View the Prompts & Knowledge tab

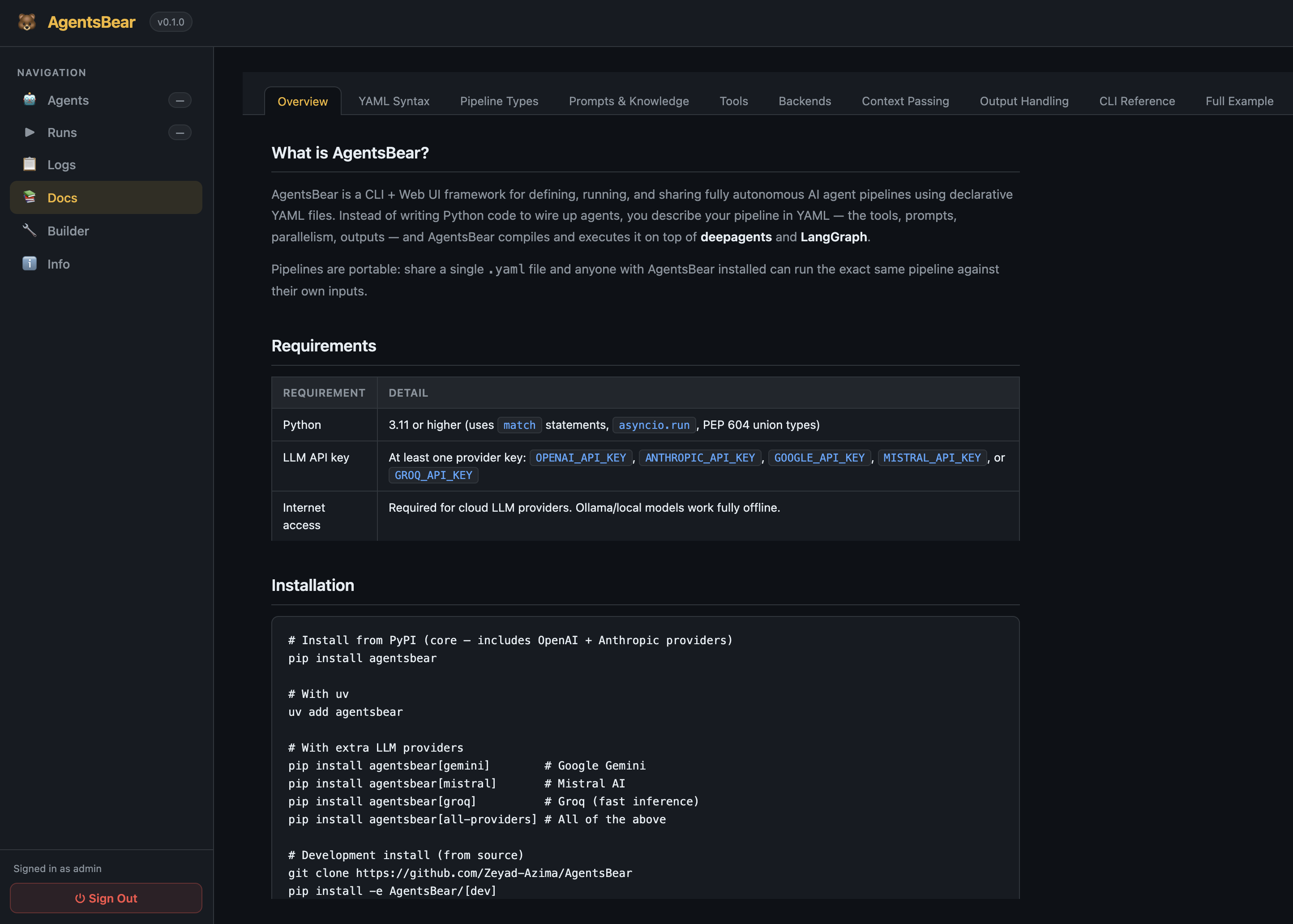[629, 101]
